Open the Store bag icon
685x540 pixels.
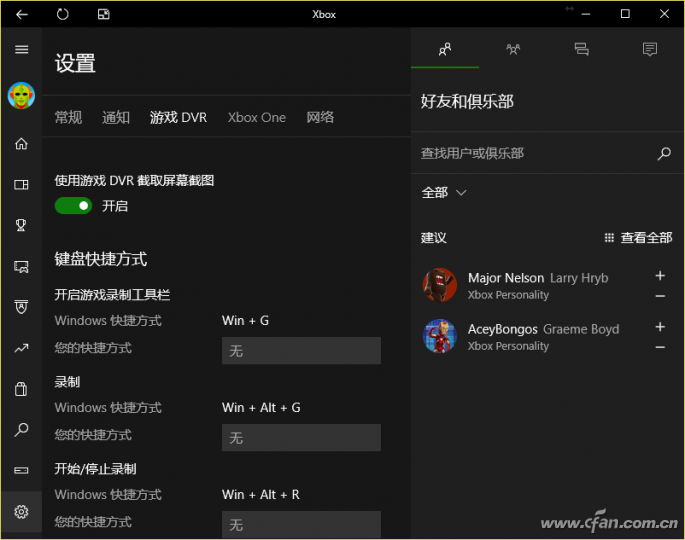21,388
